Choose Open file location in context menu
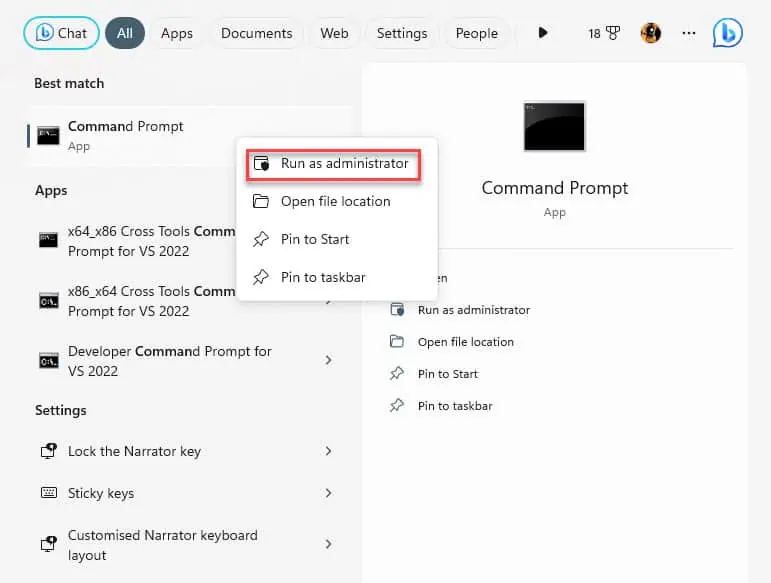This screenshot has height=583, width=771. click(336, 202)
